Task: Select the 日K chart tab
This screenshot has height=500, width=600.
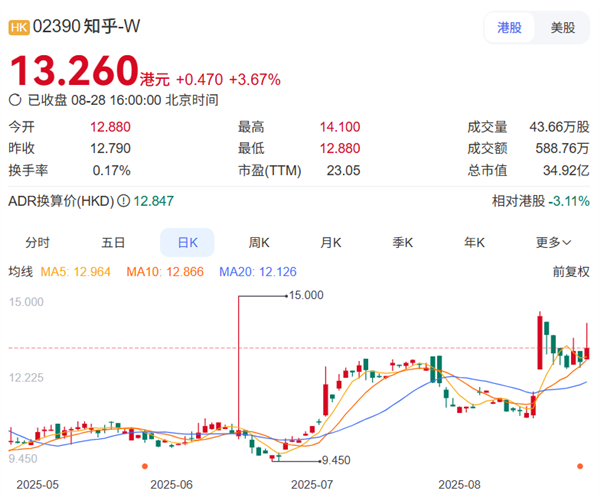Action: [187, 242]
